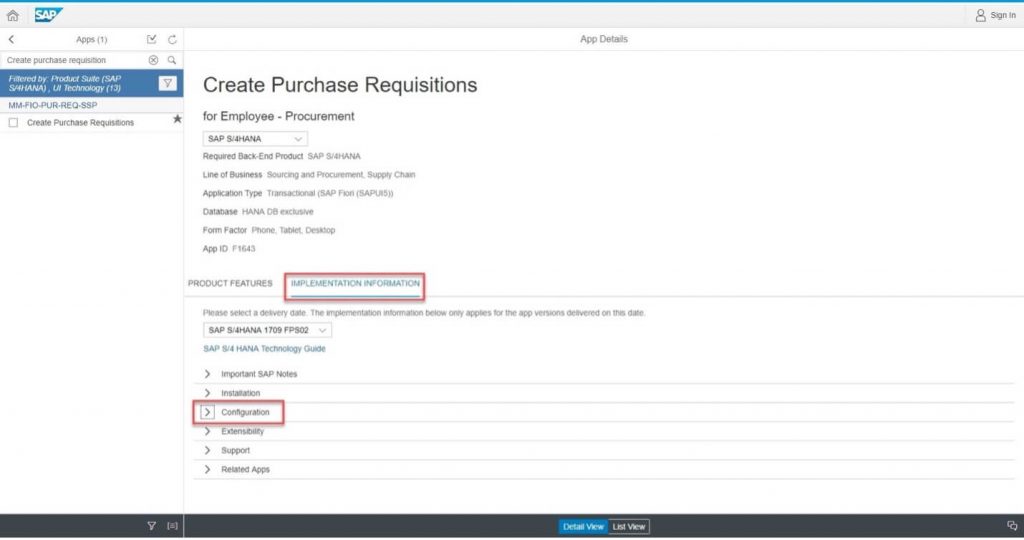The width and height of the screenshot is (1024, 540).
Task: Click the App ID F1643 value
Action: coord(244,249)
